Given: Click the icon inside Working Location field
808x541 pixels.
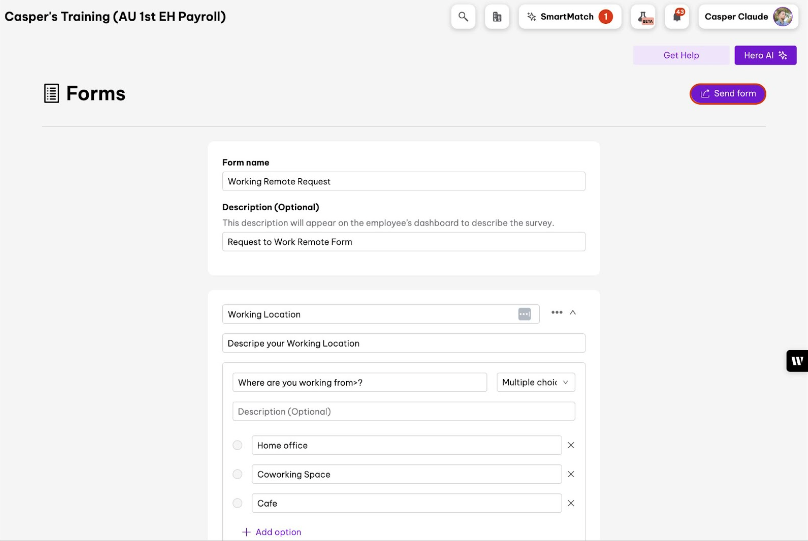Looking at the screenshot, I should click(x=525, y=314).
